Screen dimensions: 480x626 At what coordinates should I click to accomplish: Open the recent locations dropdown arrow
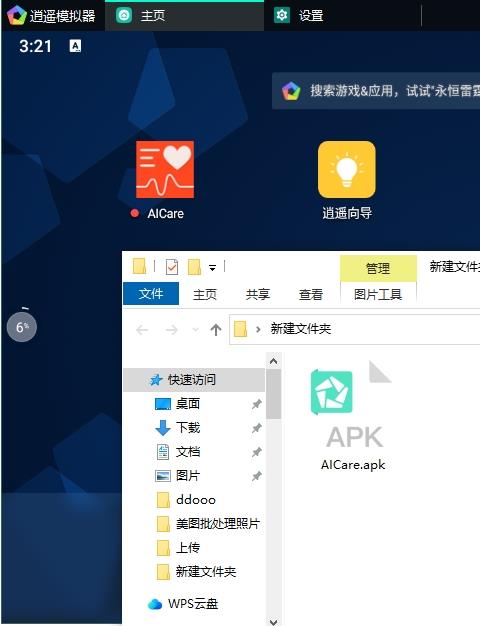click(195, 329)
